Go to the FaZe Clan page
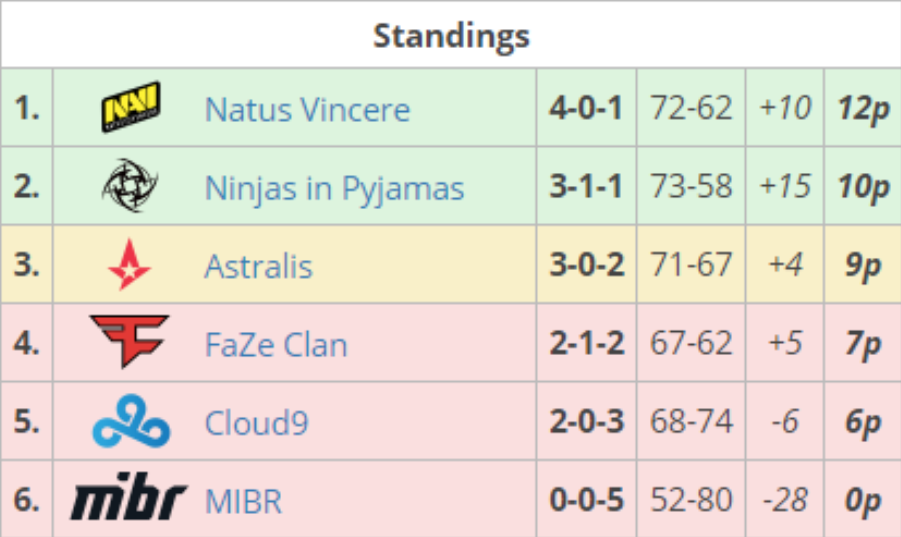901x537 pixels. [276, 345]
